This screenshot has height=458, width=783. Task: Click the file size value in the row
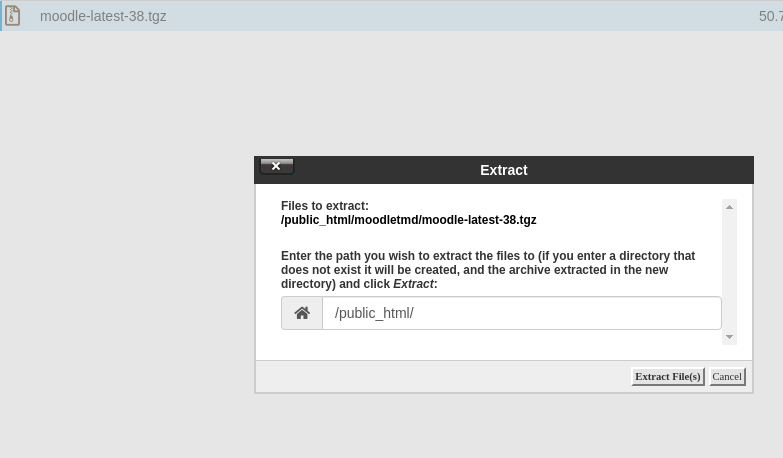[x=770, y=16]
